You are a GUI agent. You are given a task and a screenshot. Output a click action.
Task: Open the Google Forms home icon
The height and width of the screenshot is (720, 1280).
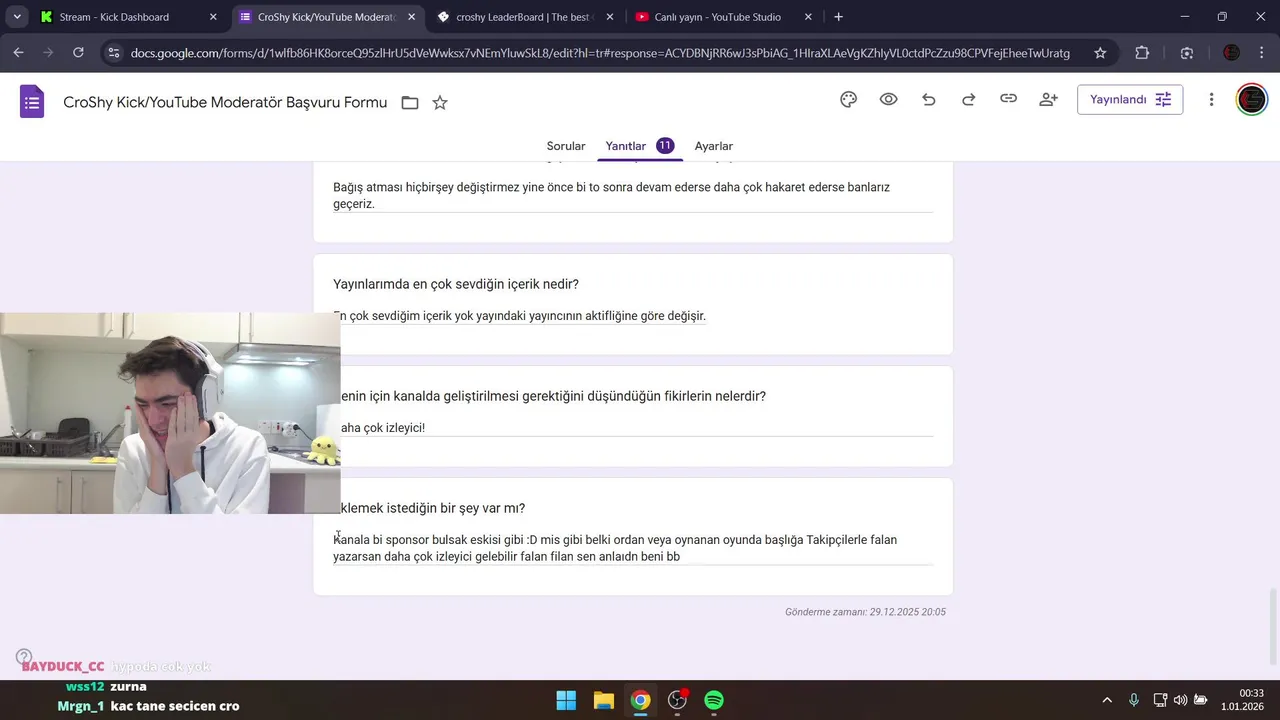[32, 102]
